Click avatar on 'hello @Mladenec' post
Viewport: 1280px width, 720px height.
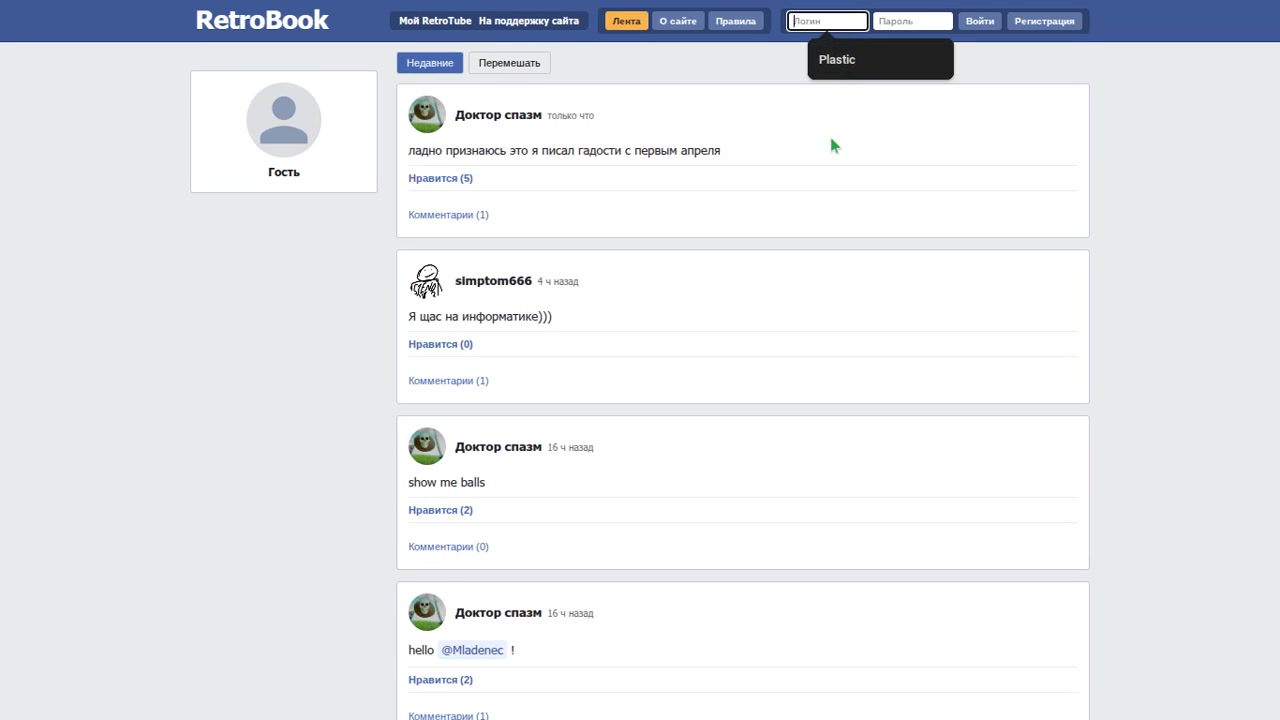point(427,613)
